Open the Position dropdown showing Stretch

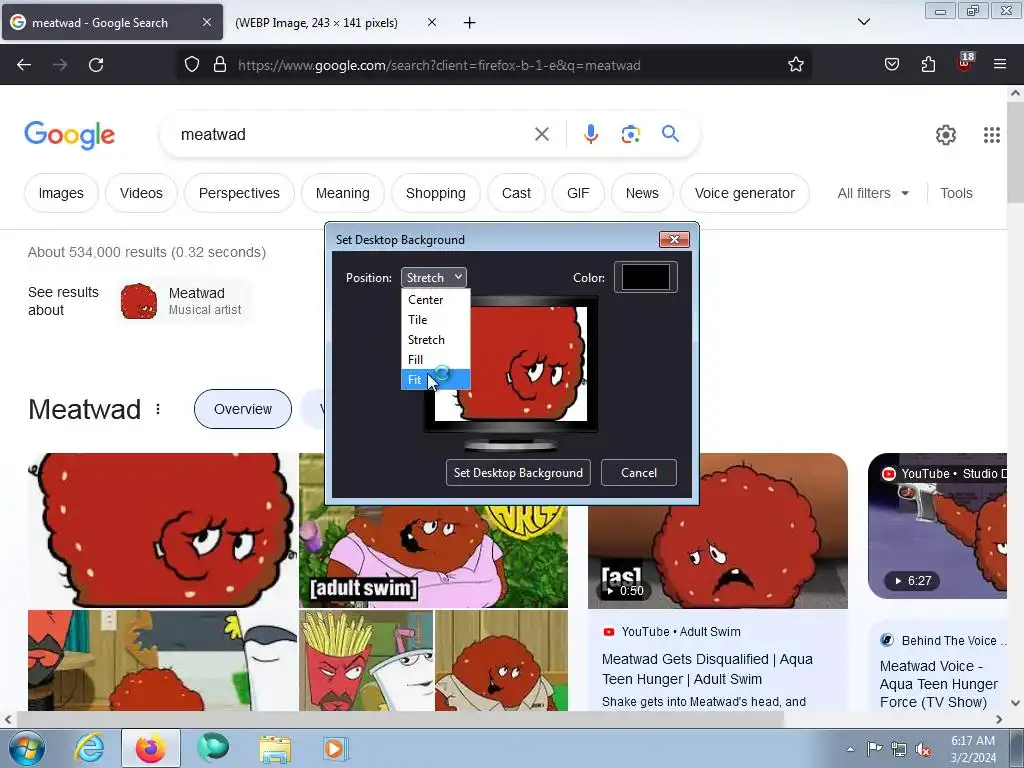coord(434,278)
